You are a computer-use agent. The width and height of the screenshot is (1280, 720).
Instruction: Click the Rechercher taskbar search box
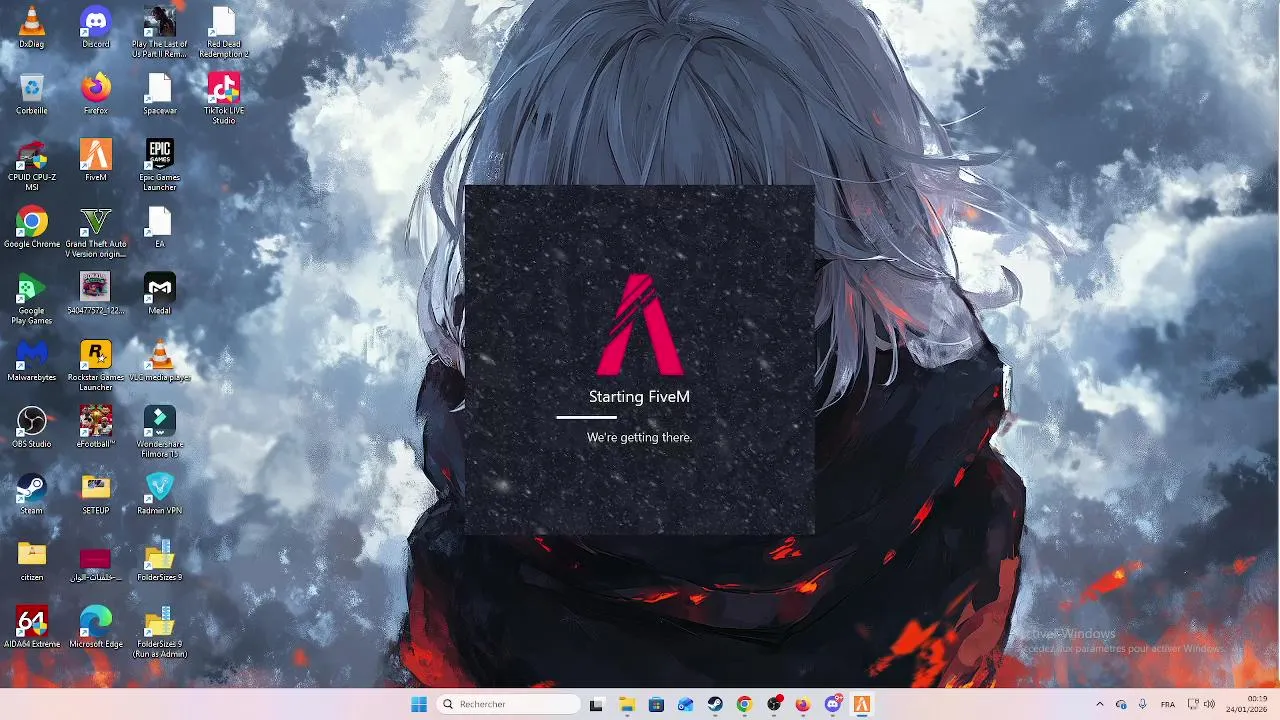pyautogui.click(x=509, y=704)
